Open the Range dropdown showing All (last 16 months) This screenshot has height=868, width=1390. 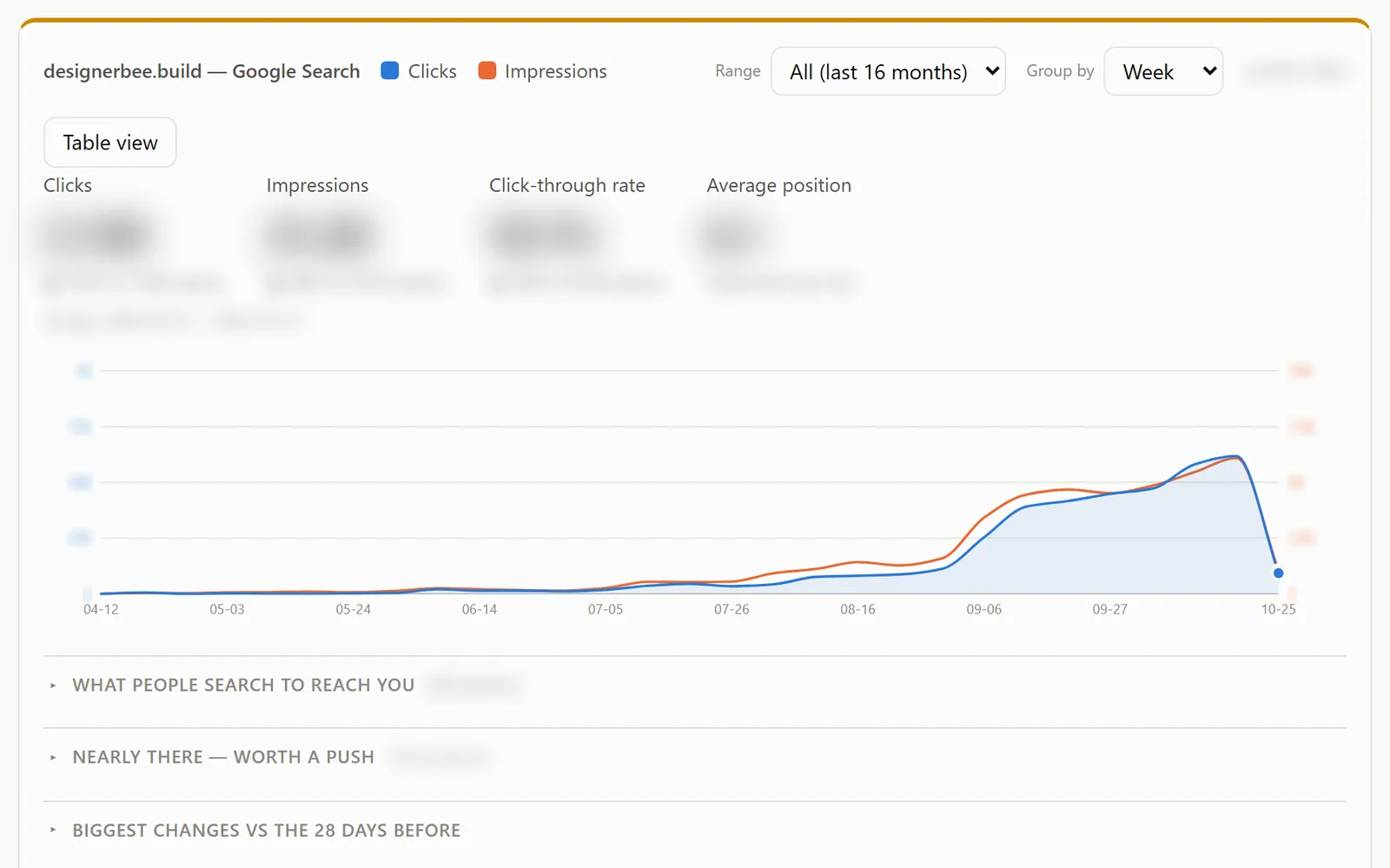[x=888, y=71]
